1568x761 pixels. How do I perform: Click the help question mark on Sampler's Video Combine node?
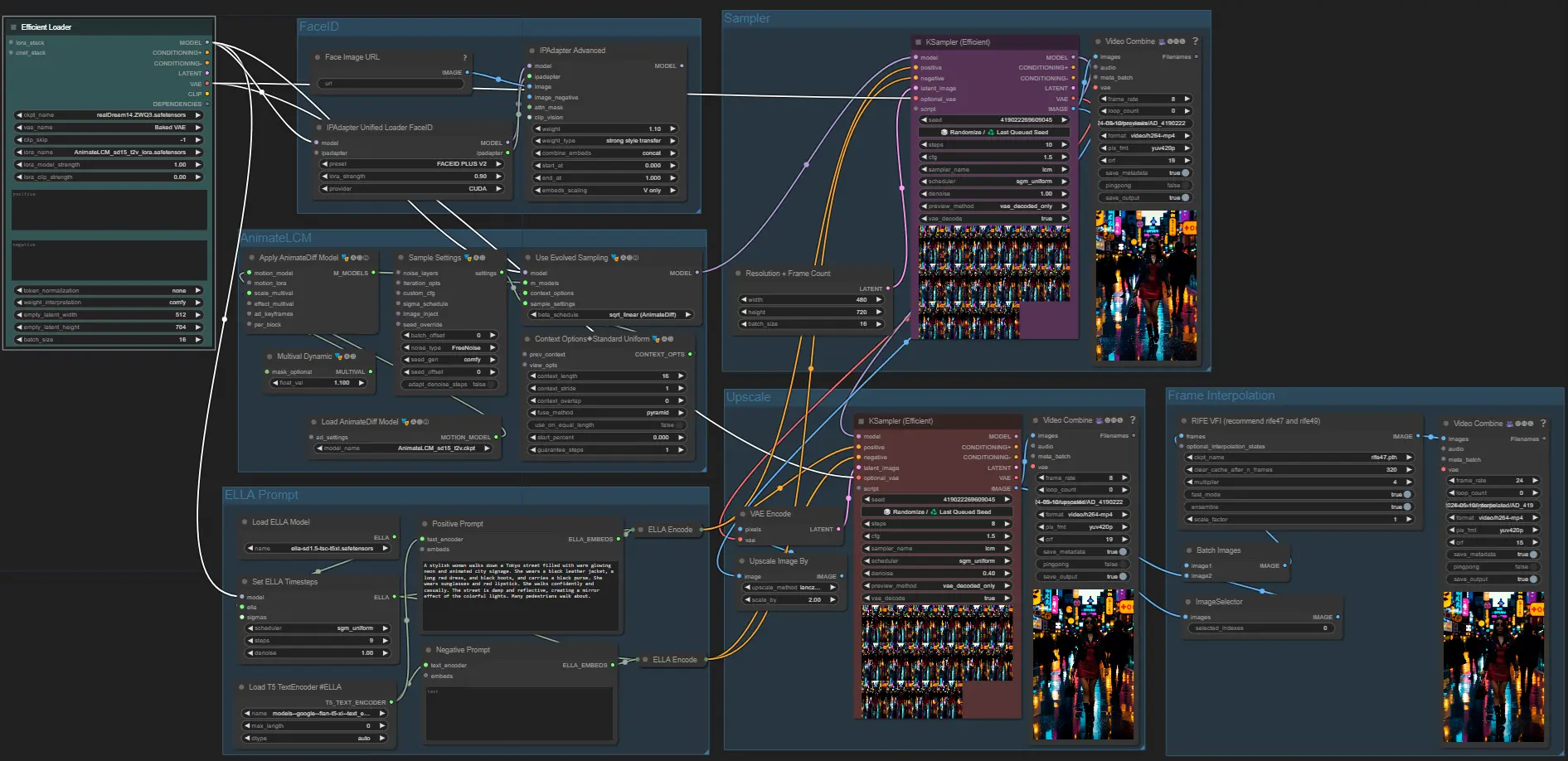pyautogui.click(x=1195, y=41)
